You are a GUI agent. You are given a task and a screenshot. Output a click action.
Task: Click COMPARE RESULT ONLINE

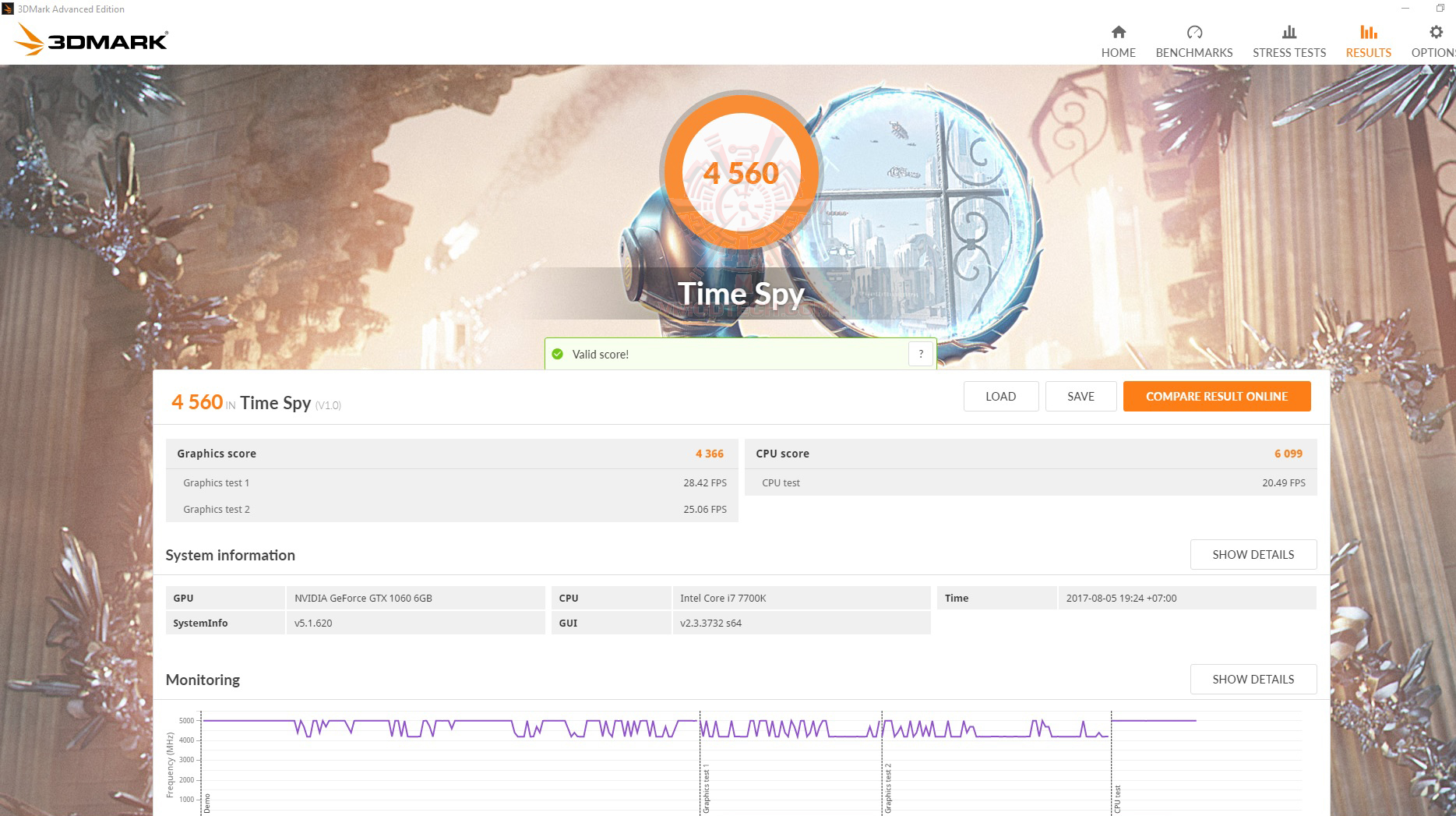[x=1217, y=396]
